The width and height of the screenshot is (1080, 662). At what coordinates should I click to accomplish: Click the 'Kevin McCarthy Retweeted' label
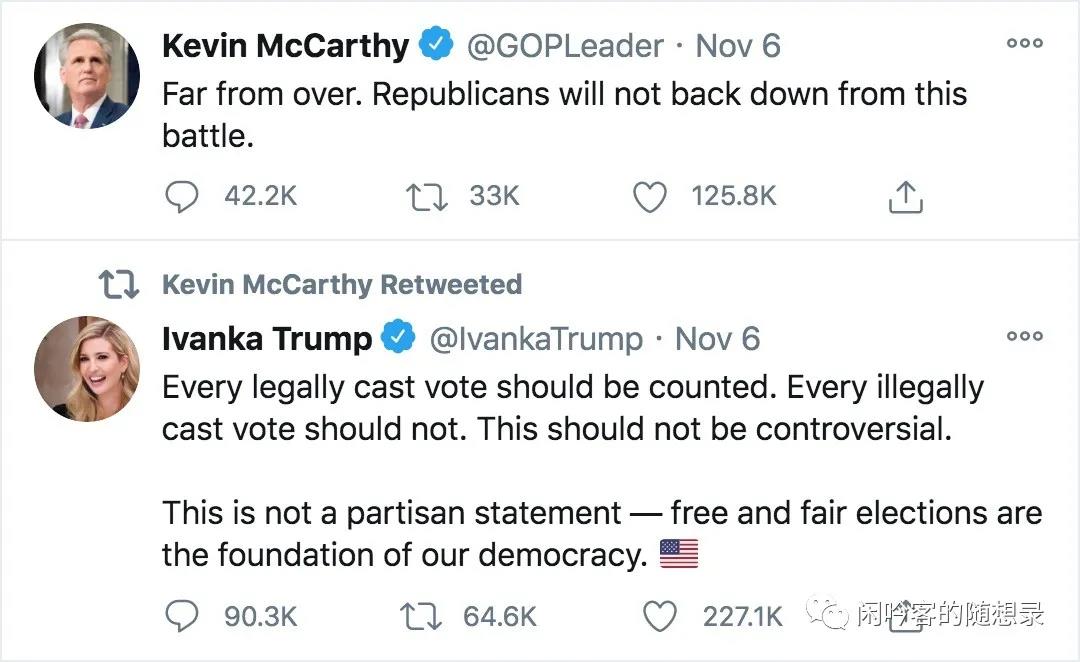342,285
